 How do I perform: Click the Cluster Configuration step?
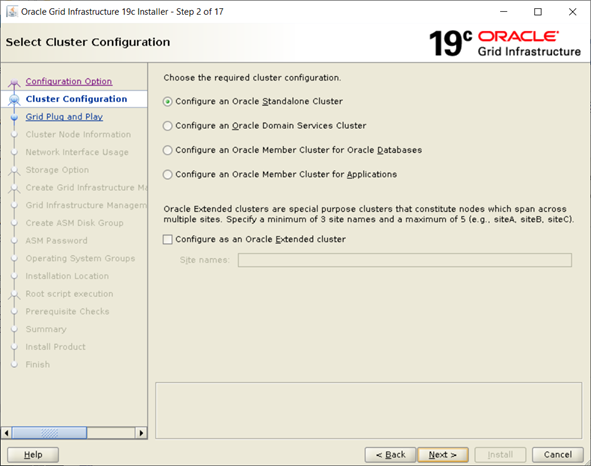point(76,99)
